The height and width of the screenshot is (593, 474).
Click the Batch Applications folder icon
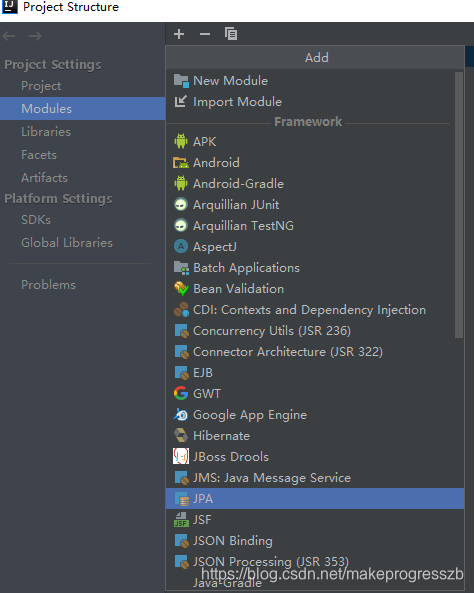click(x=181, y=268)
